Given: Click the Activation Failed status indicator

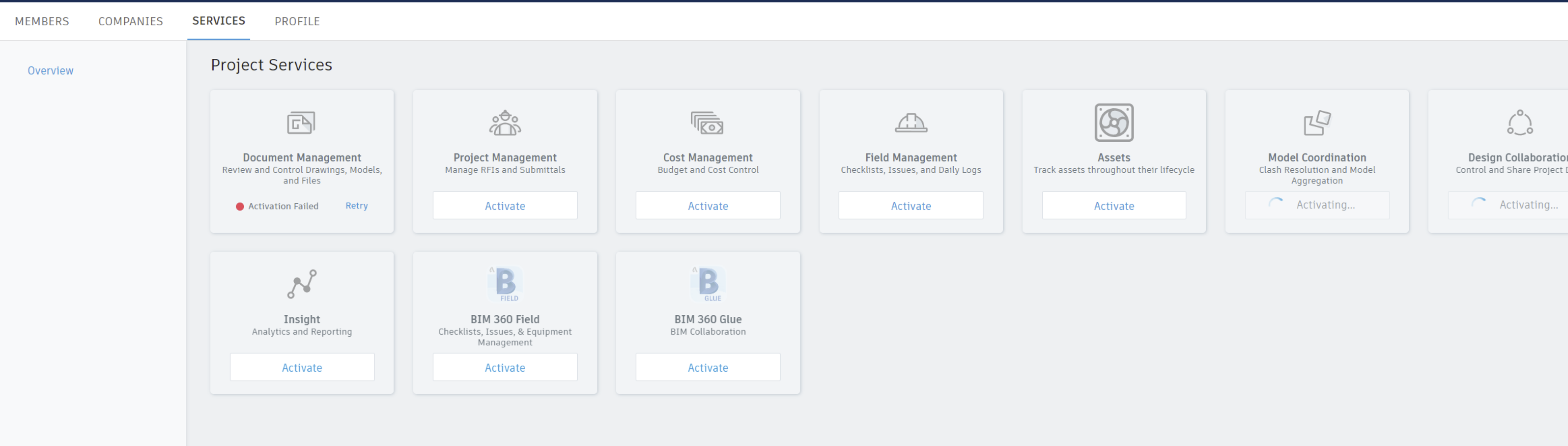Looking at the screenshot, I should pyautogui.click(x=241, y=206).
